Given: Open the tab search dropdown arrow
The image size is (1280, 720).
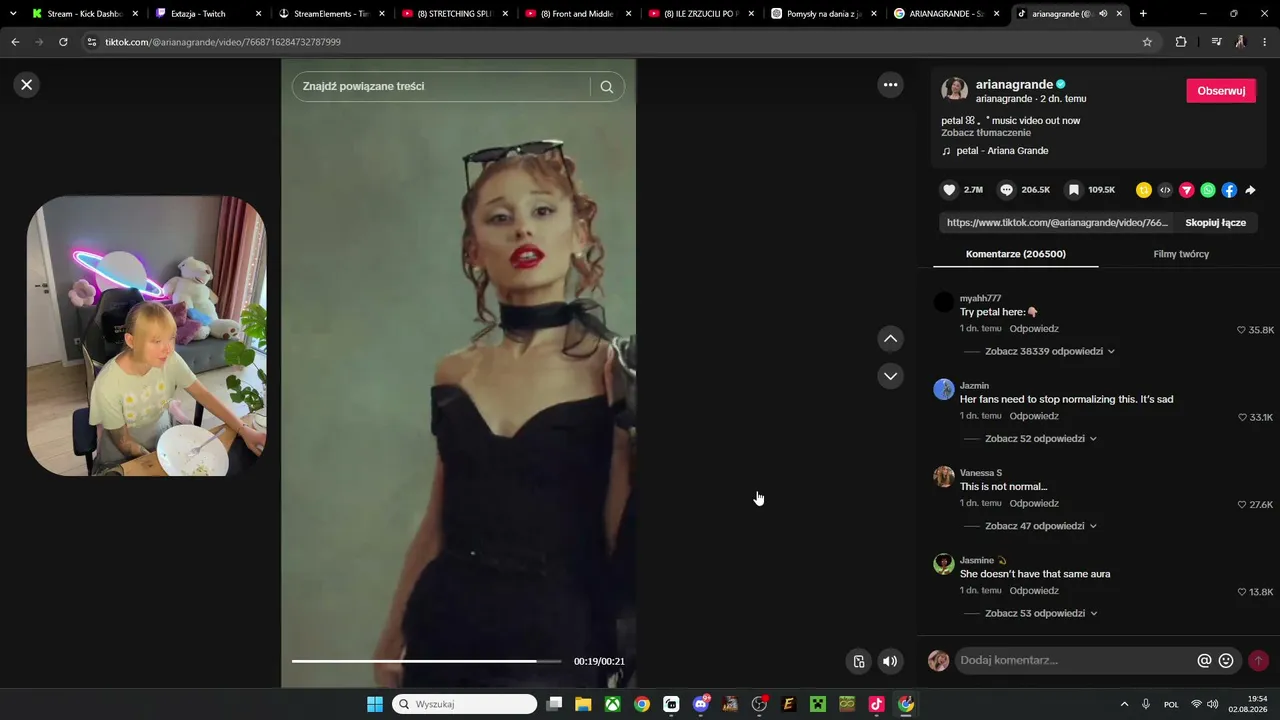Looking at the screenshot, I should pyautogui.click(x=13, y=14).
